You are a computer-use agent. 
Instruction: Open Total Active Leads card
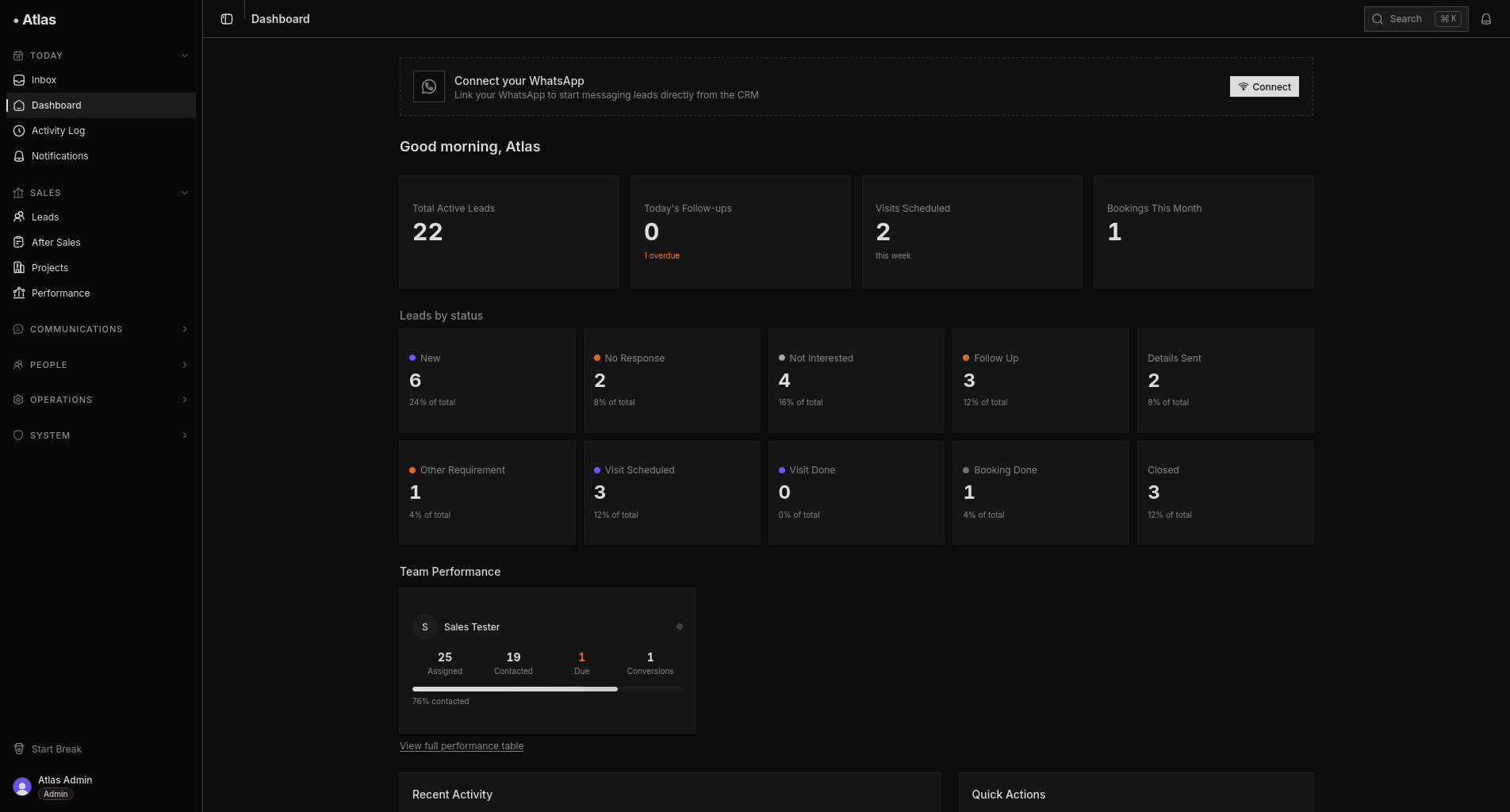click(509, 232)
